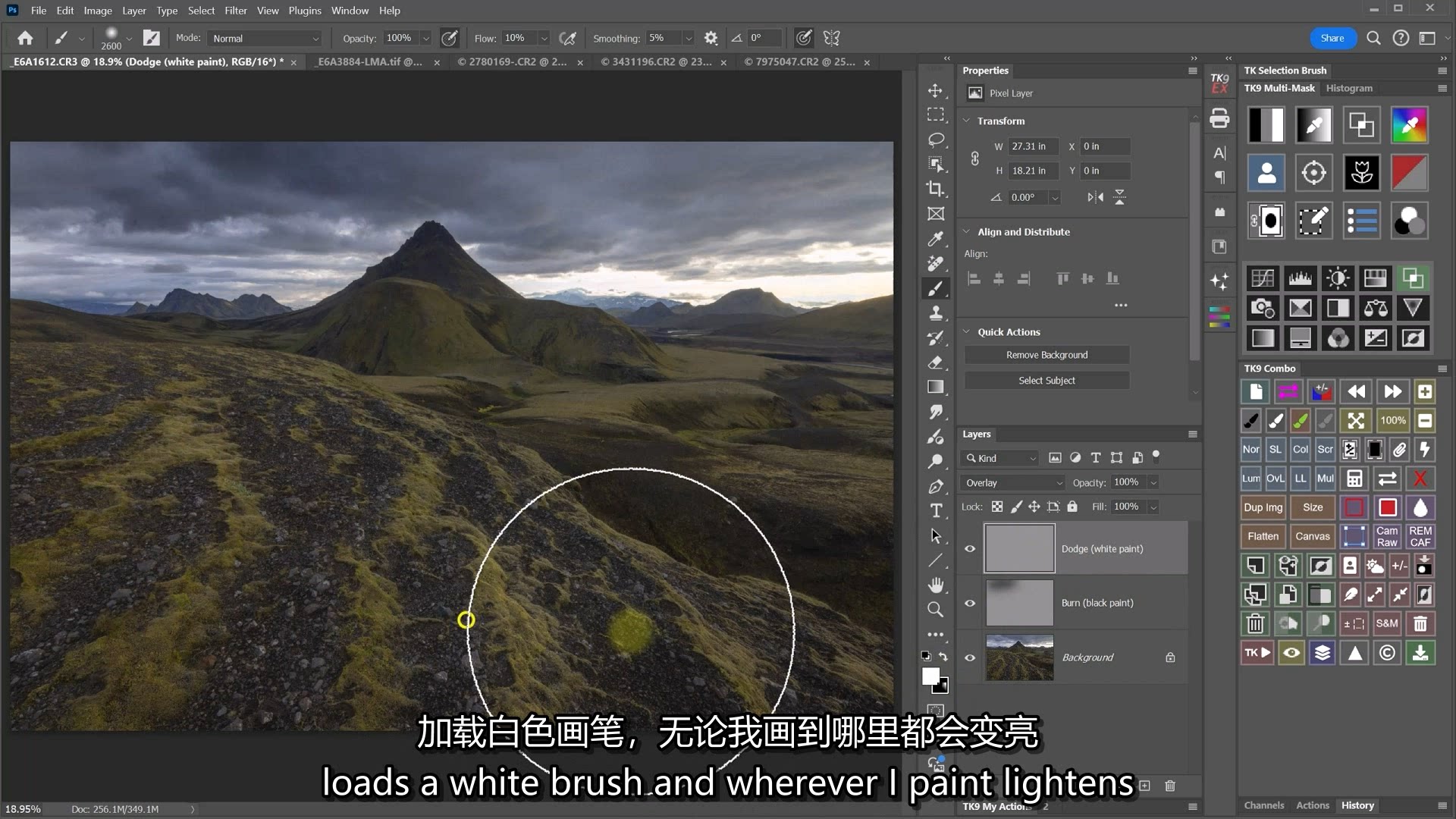Viewport: 1456px width, 819px height.
Task: Switch to the Channels tab
Action: 1263,805
